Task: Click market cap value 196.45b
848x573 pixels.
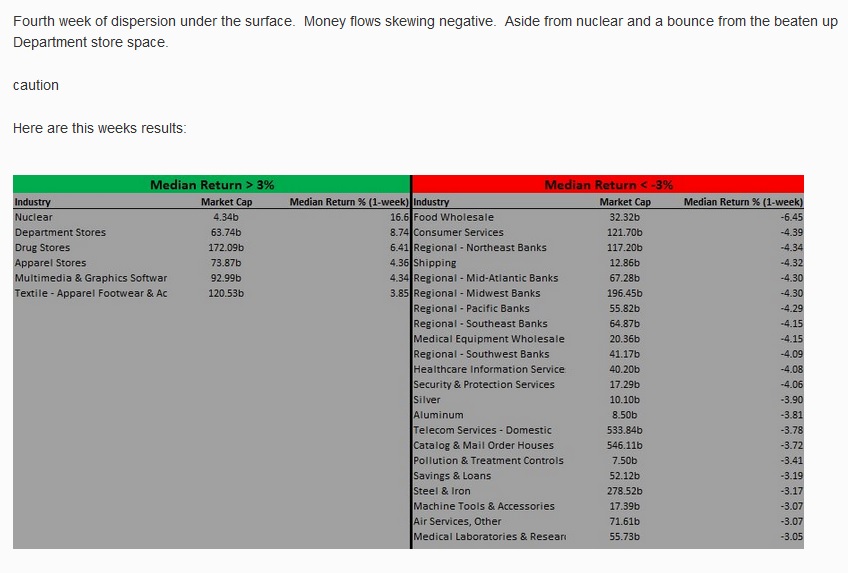Action: (x=624, y=292)
